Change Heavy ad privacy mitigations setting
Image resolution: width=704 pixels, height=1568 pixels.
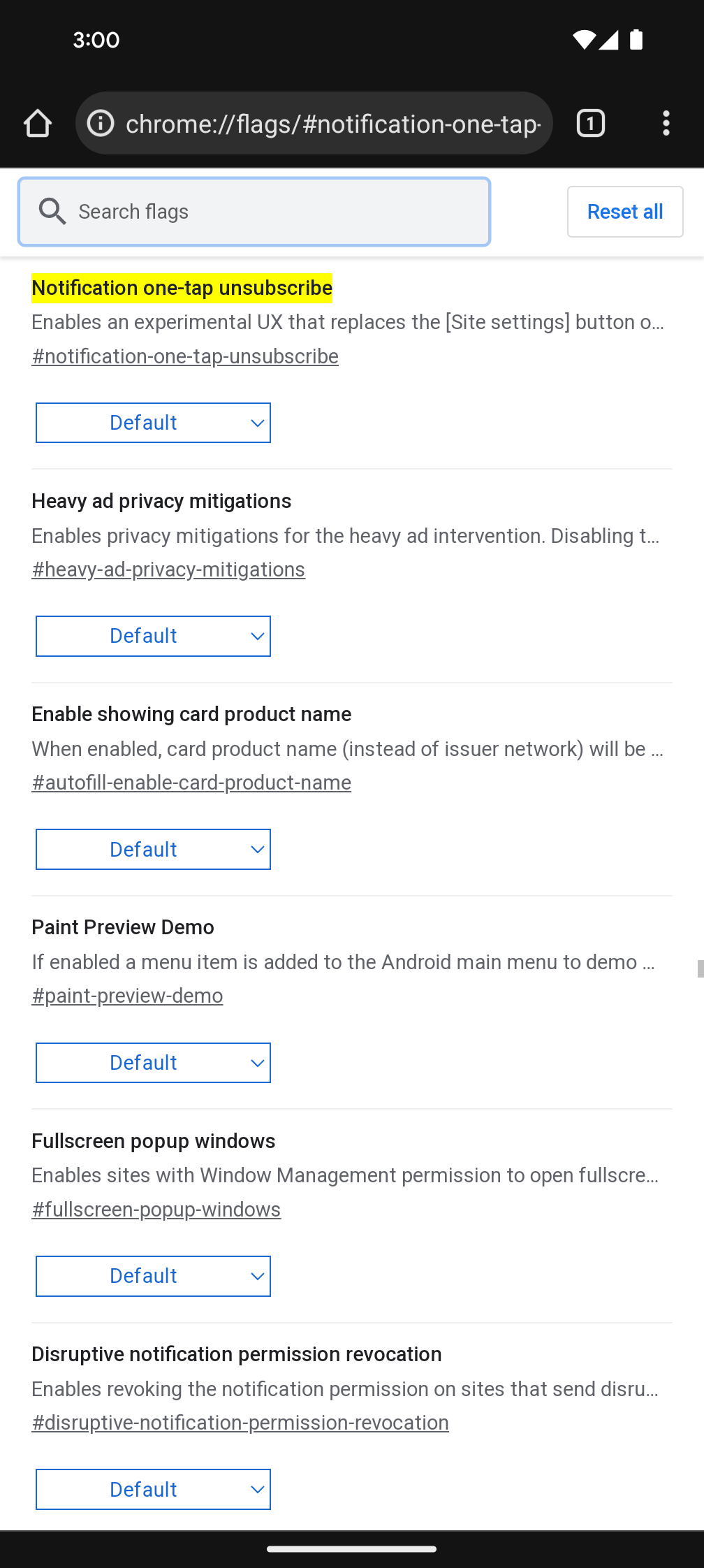click(x=153, y=636)
